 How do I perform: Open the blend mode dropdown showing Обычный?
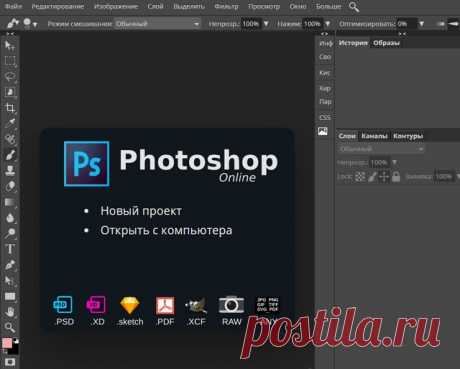click(x=157, y=24)
